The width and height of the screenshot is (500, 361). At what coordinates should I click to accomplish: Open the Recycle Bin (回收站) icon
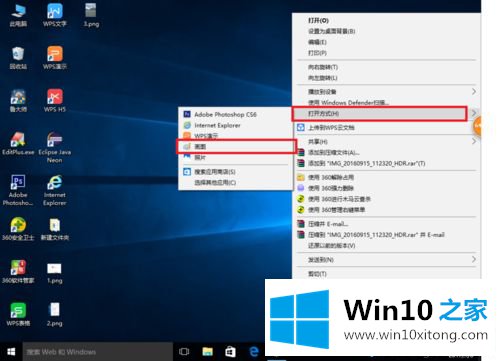coord(18,58)
